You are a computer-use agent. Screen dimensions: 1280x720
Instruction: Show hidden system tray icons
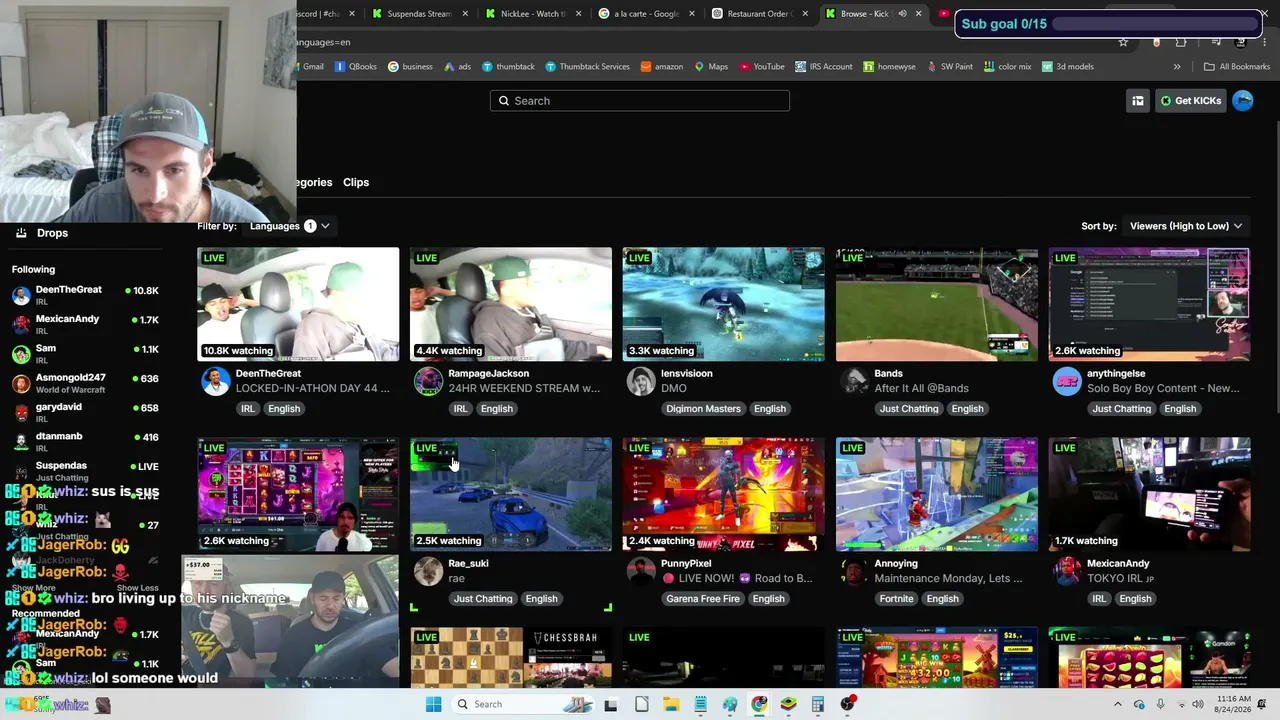click(x=1118, y=704)
